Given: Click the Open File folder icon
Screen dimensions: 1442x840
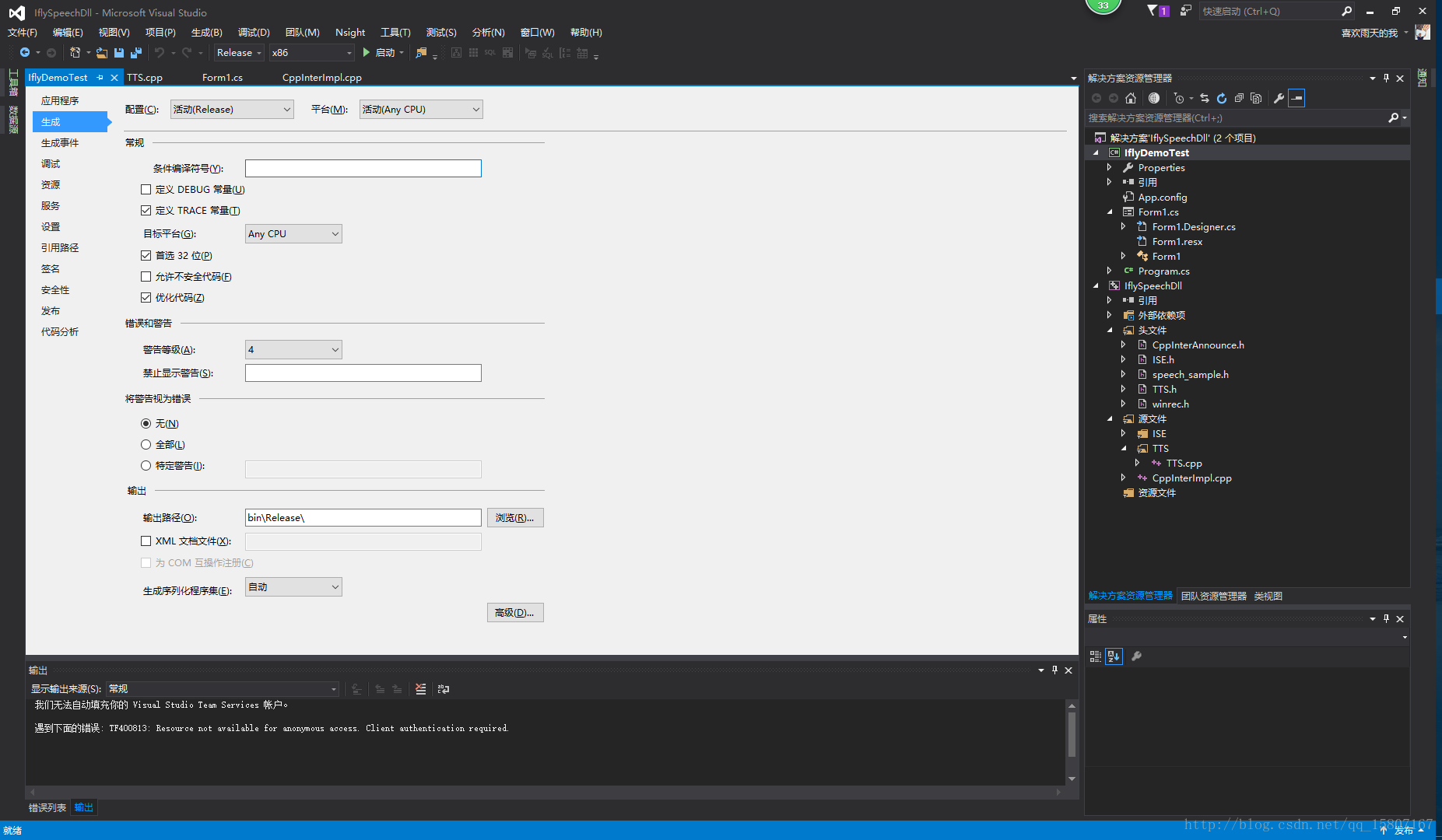Looking at the screenshot, I should 102,53.
